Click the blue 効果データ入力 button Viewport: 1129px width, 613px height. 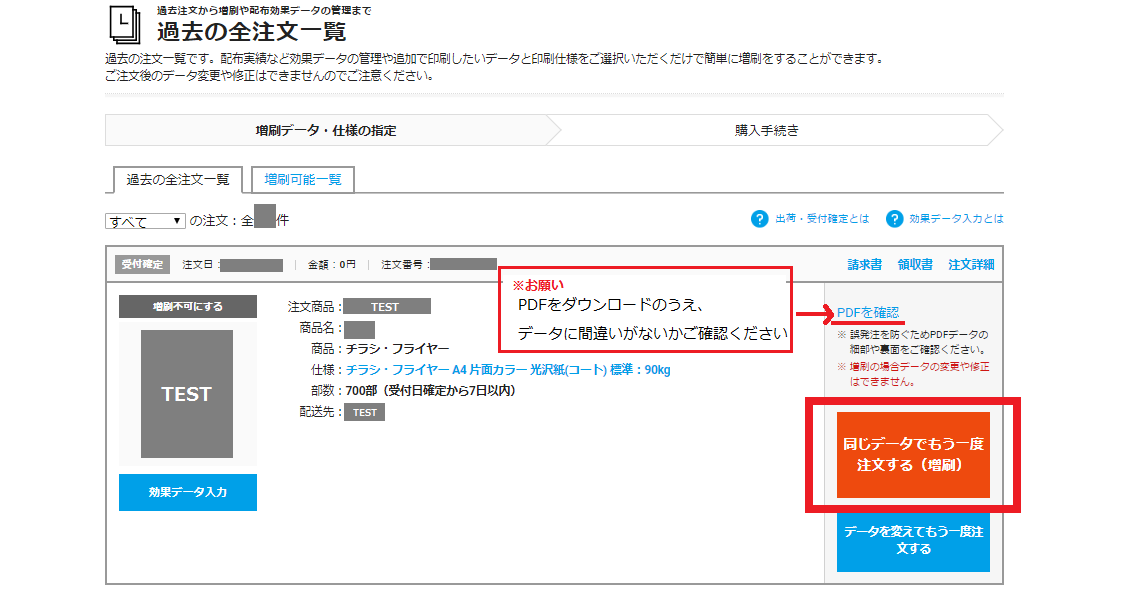click(x=188, y=492)
